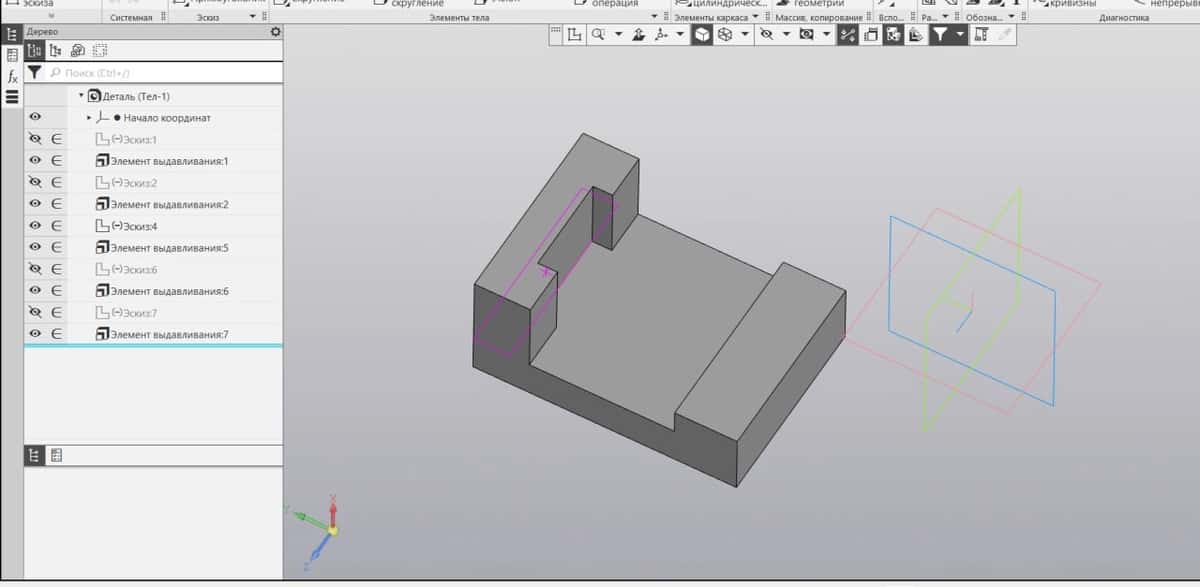Collapse the Деталь (Тел-1) tree node

[x=81, y=96]
